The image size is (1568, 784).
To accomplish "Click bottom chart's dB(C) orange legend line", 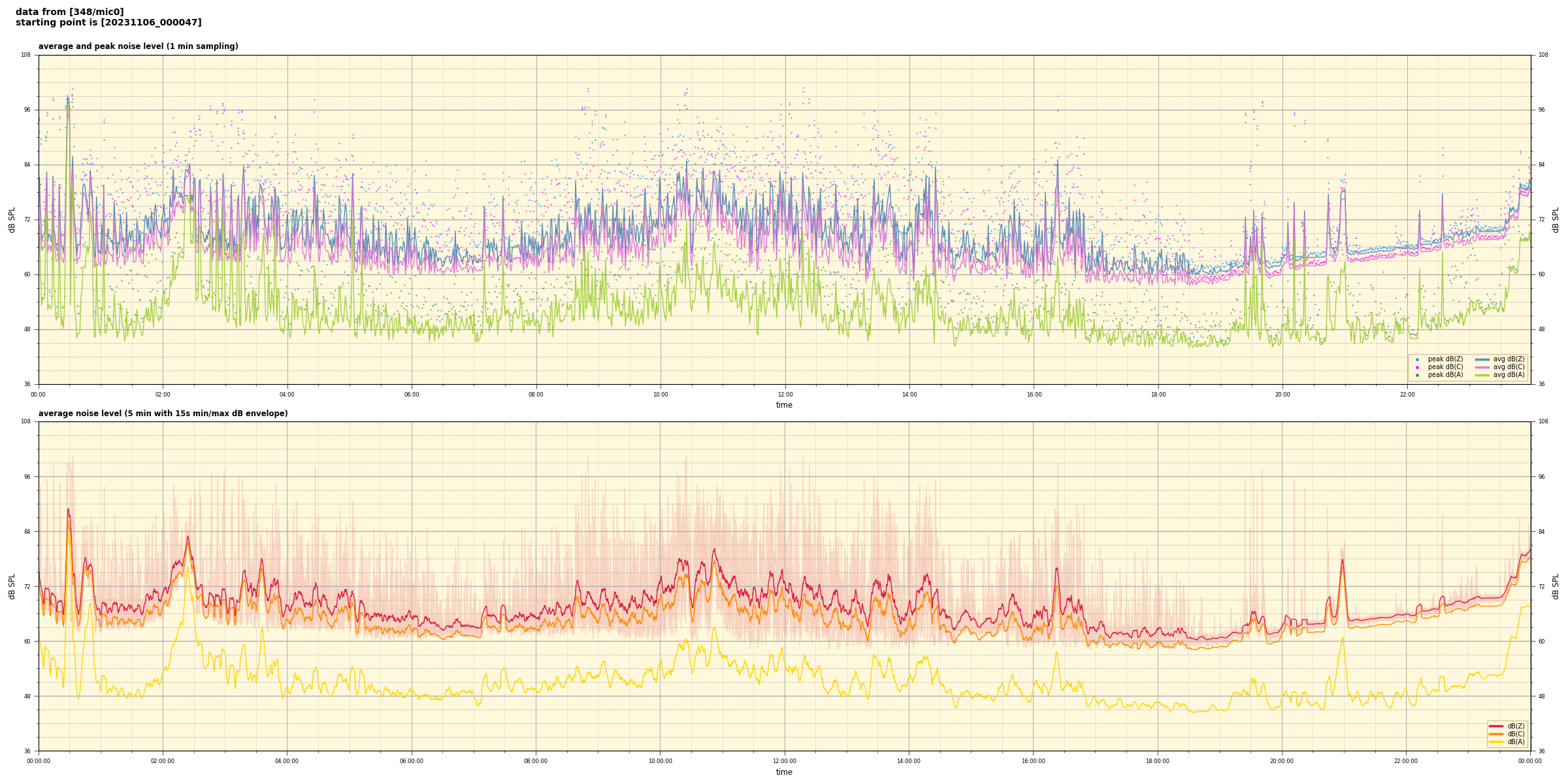I will (x=1496, y=734).
